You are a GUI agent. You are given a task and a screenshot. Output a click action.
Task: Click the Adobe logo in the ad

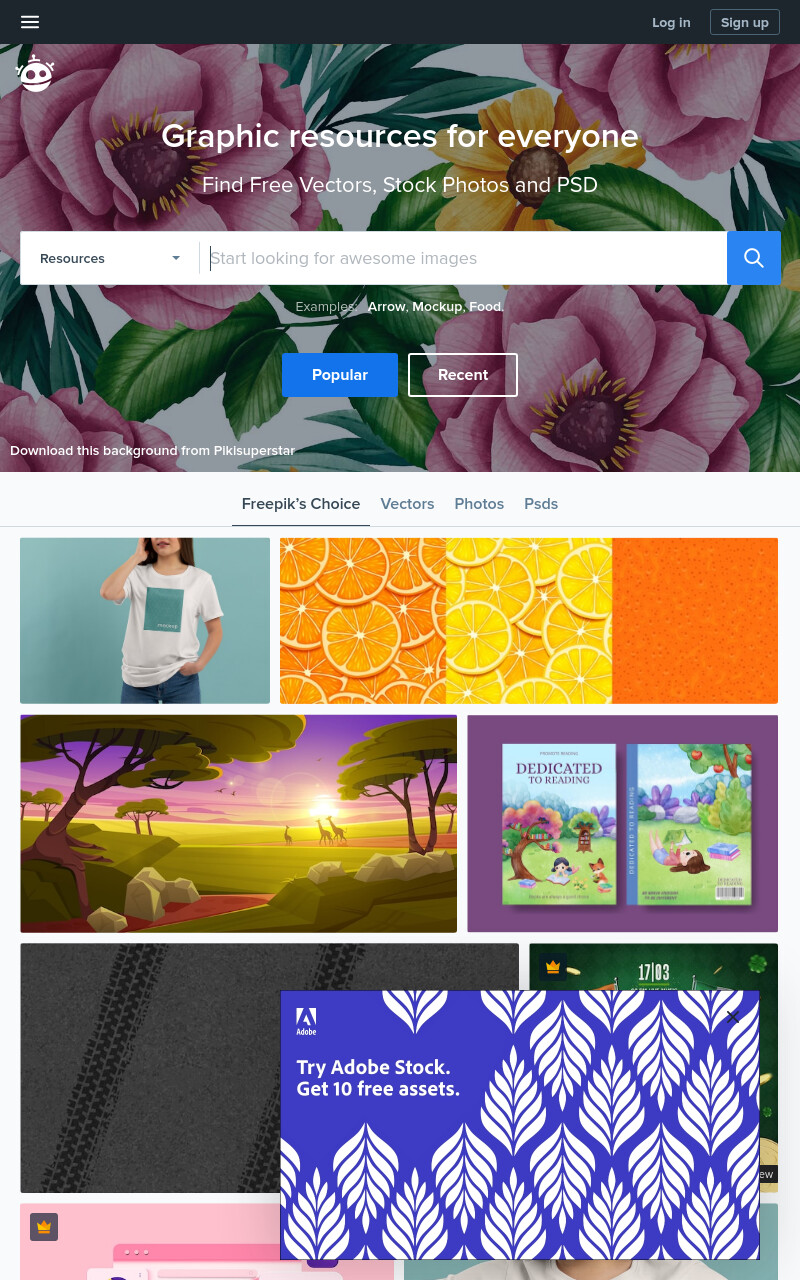[306, 1022]
